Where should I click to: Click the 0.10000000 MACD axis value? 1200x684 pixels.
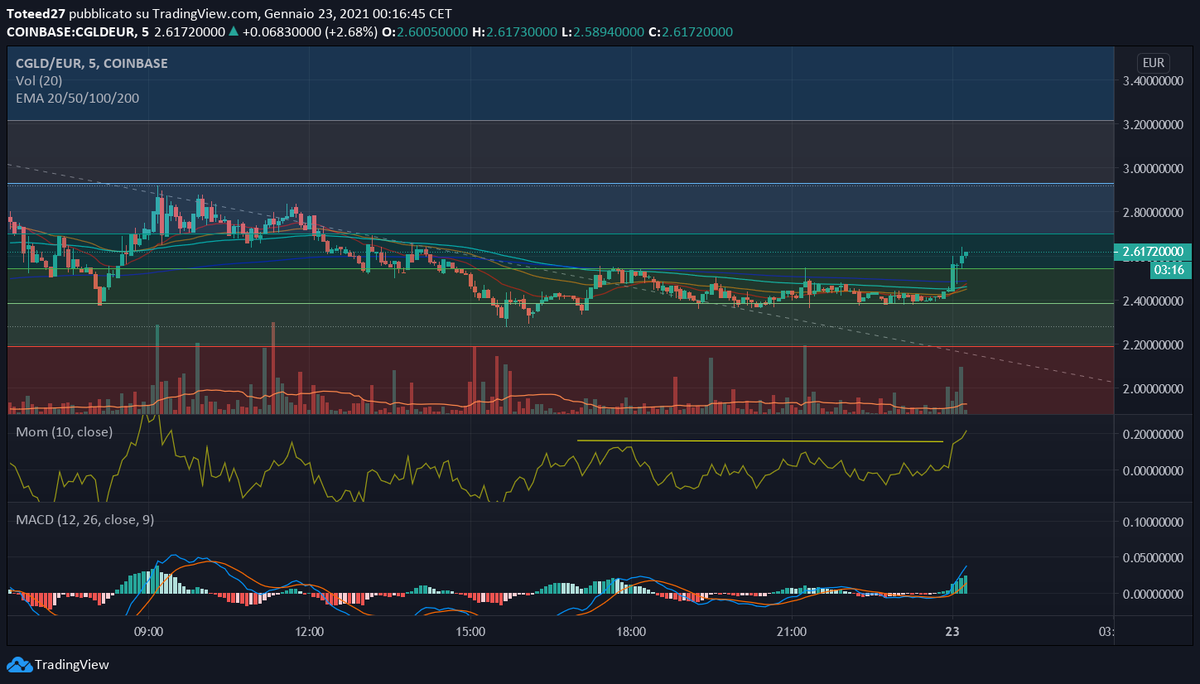(x=1155, y=523)
